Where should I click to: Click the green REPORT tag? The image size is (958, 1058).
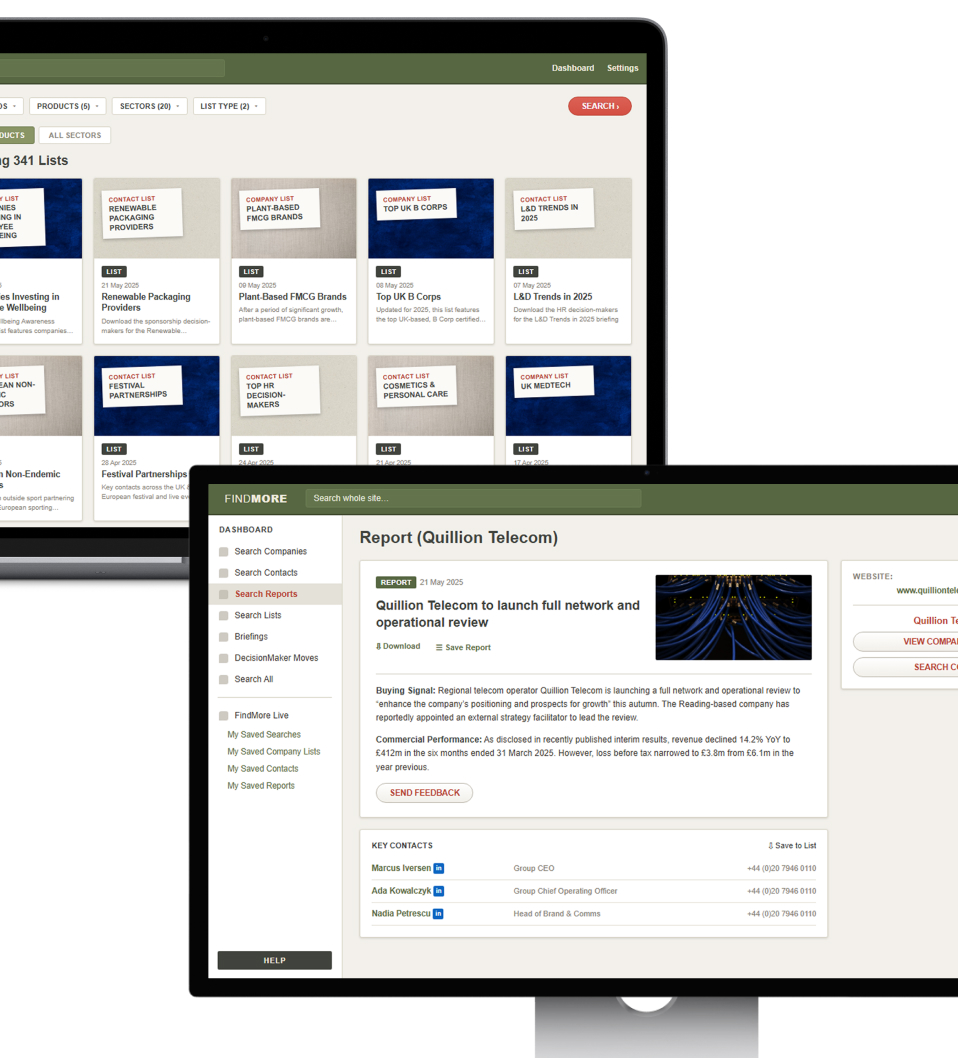tap(395, 582)
